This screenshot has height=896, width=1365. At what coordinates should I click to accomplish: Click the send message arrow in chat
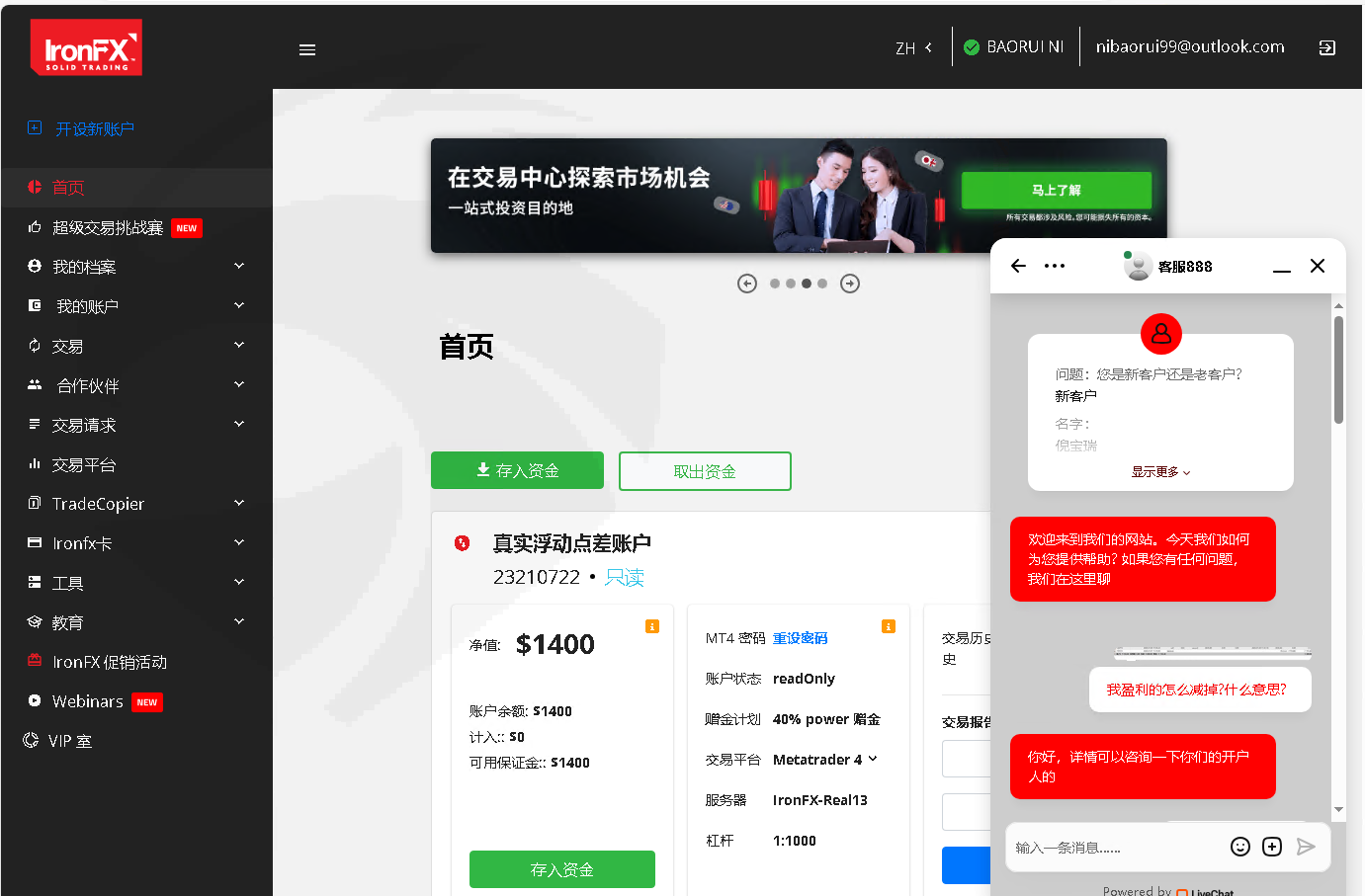coord(1306,847)
